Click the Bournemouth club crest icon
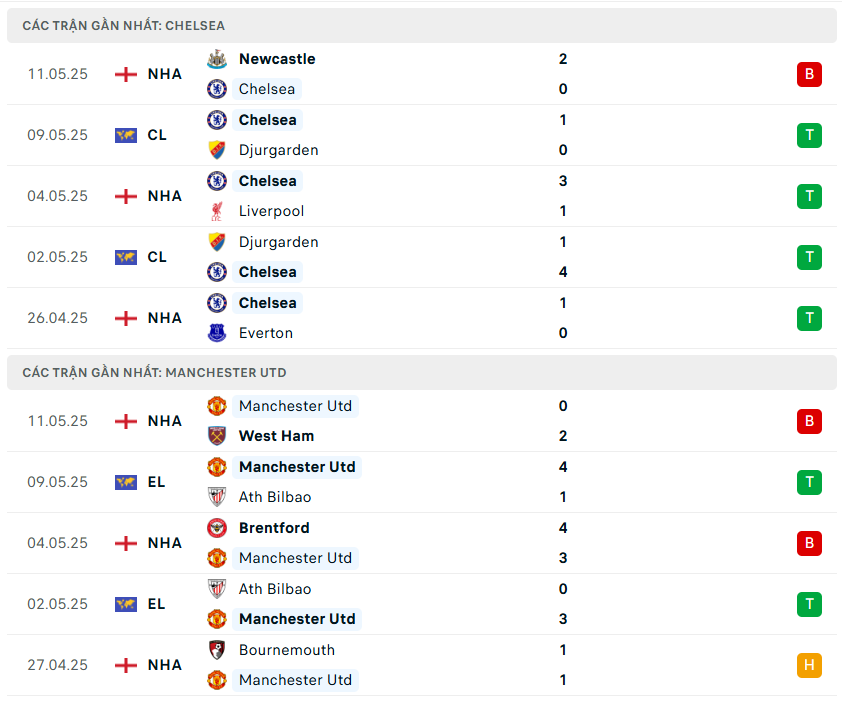 pyautogui.click(x=216, y=650)
